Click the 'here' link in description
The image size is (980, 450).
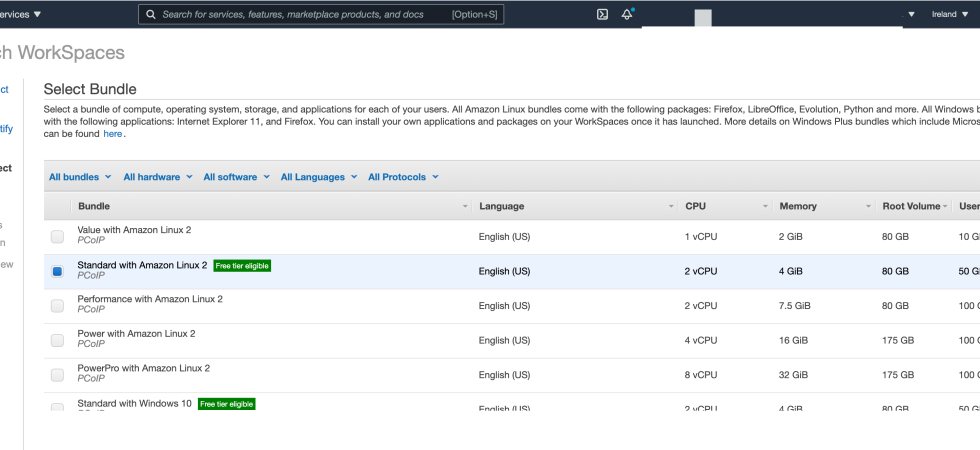112,134
